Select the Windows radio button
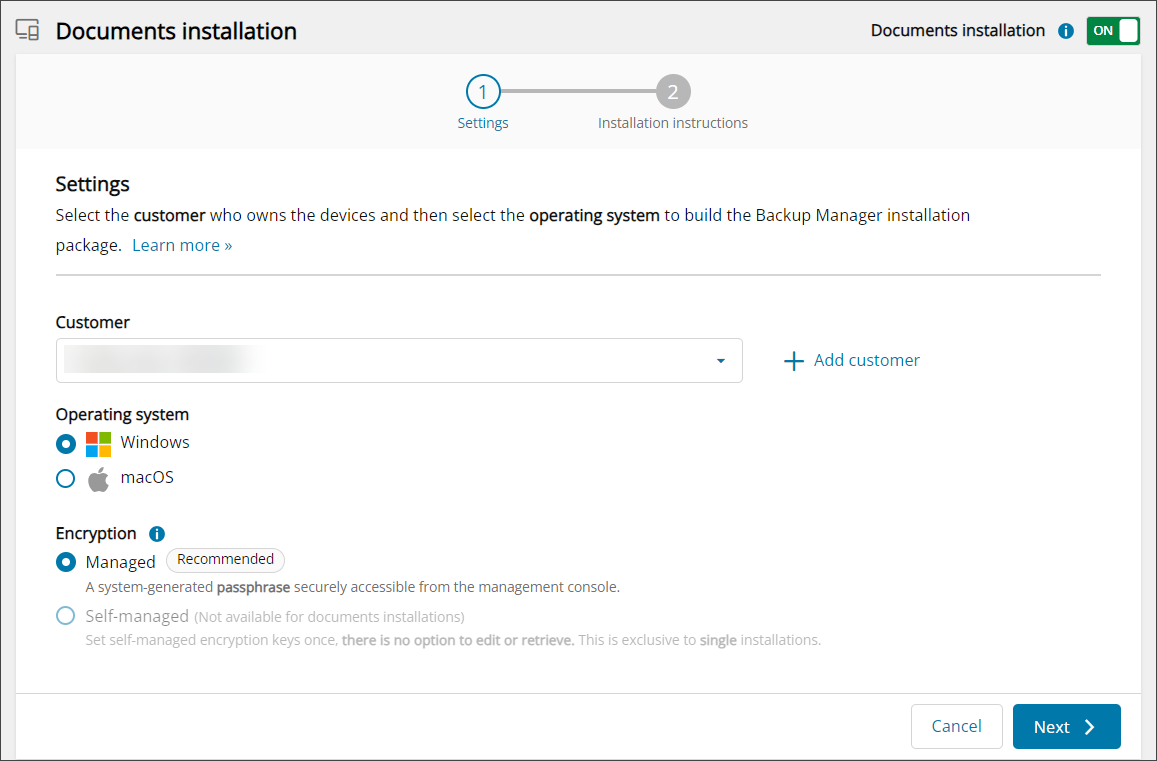The image size is (1157, 761). (x=66, y=444)
